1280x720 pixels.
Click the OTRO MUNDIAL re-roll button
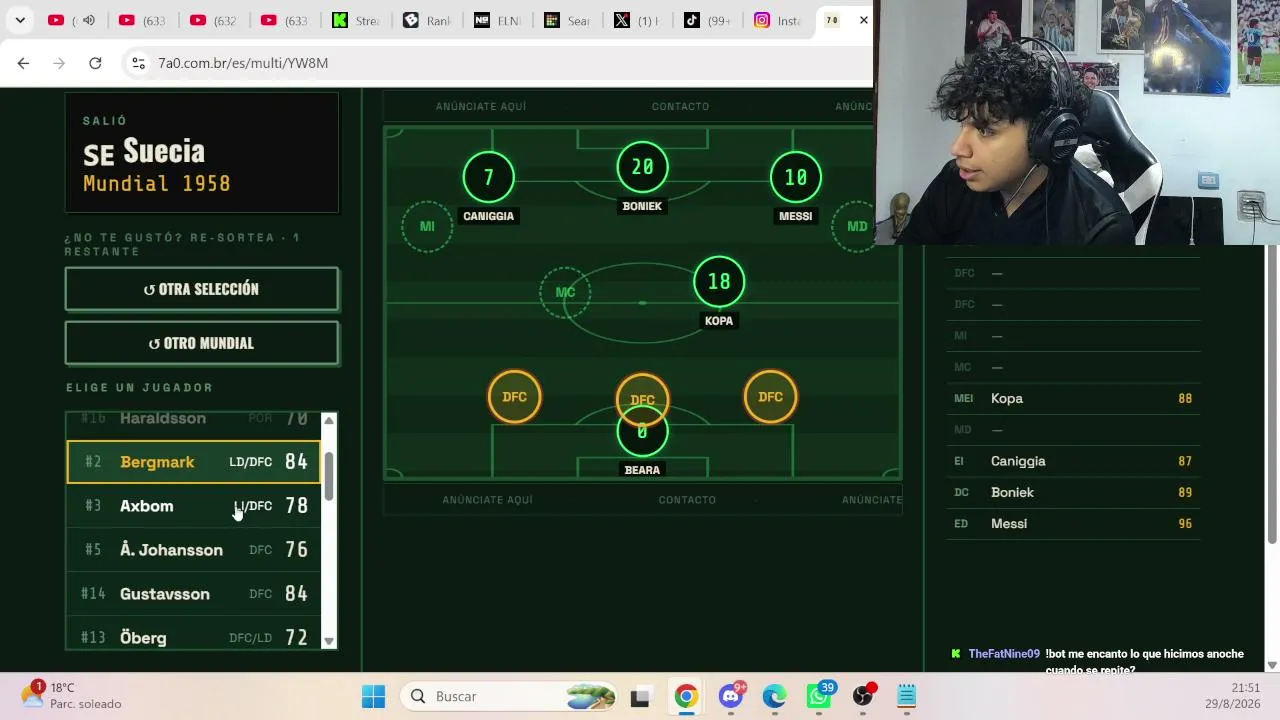[x=202, y=343]
